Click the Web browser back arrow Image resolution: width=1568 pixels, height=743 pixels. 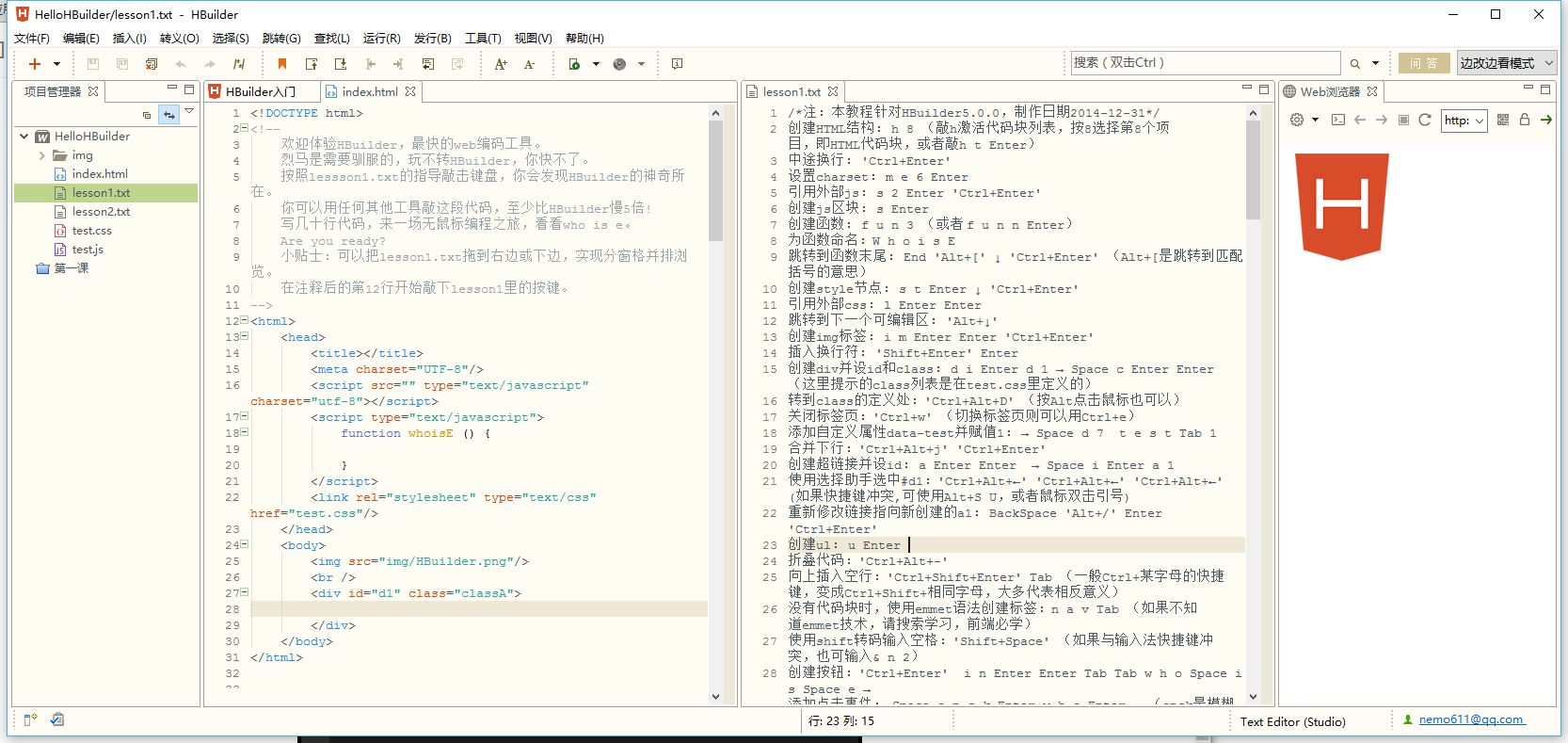tap(1359, 120)
